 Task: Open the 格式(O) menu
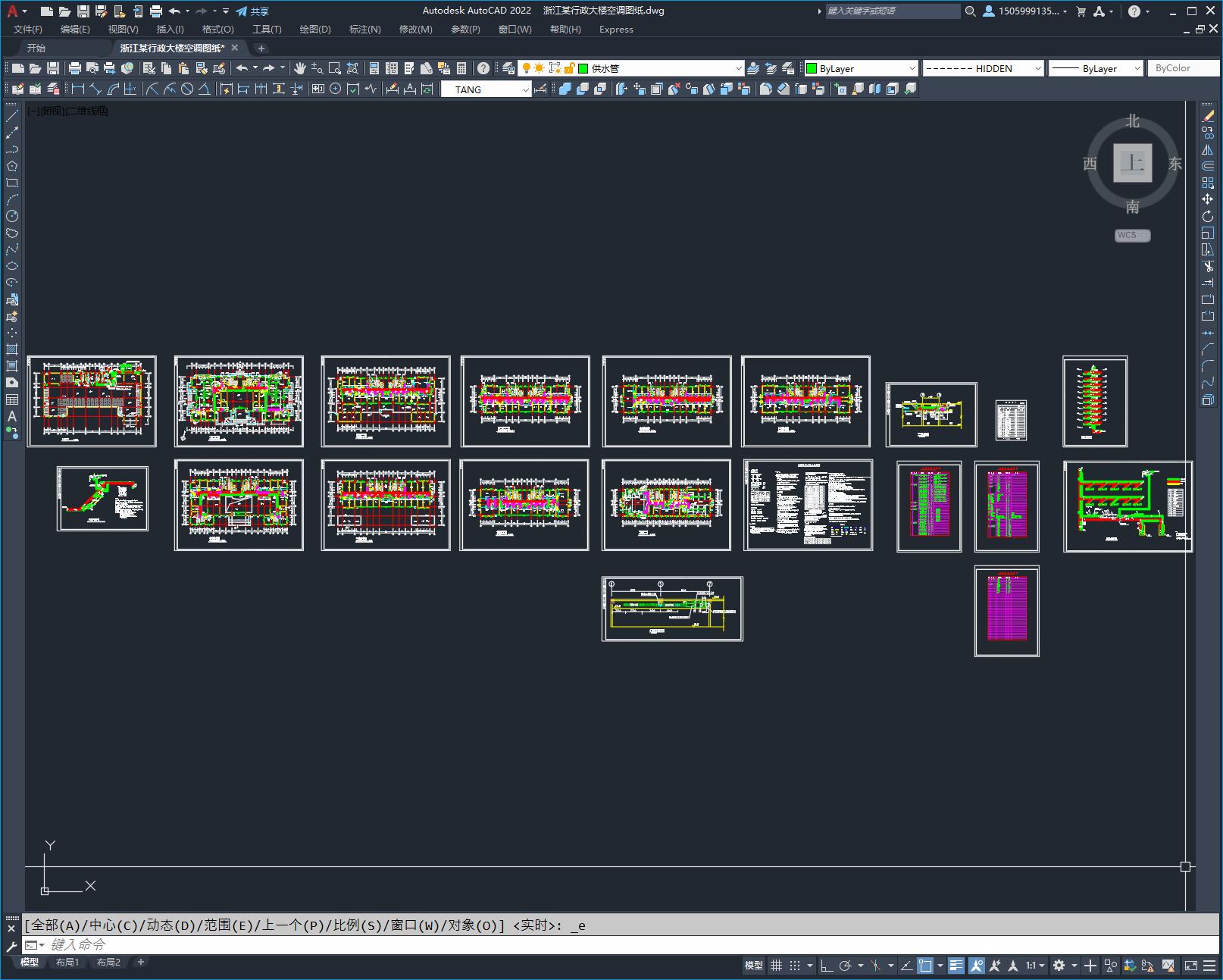point(217,29)
